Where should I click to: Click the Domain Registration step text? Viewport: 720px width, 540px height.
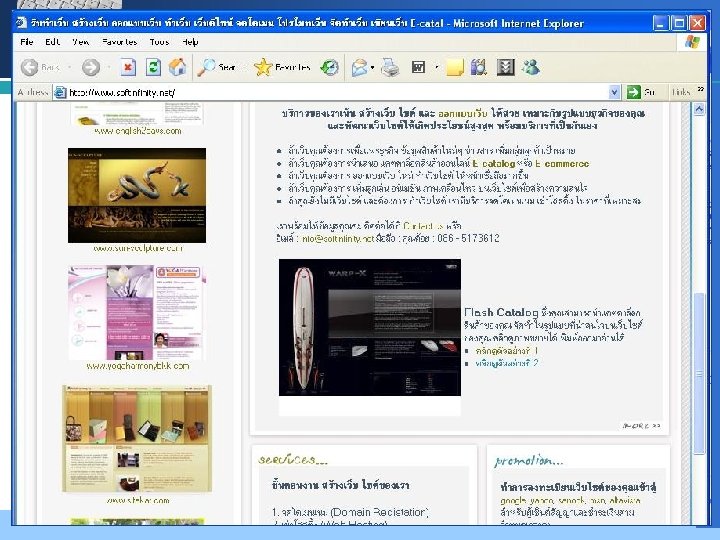tap(350, 512)
